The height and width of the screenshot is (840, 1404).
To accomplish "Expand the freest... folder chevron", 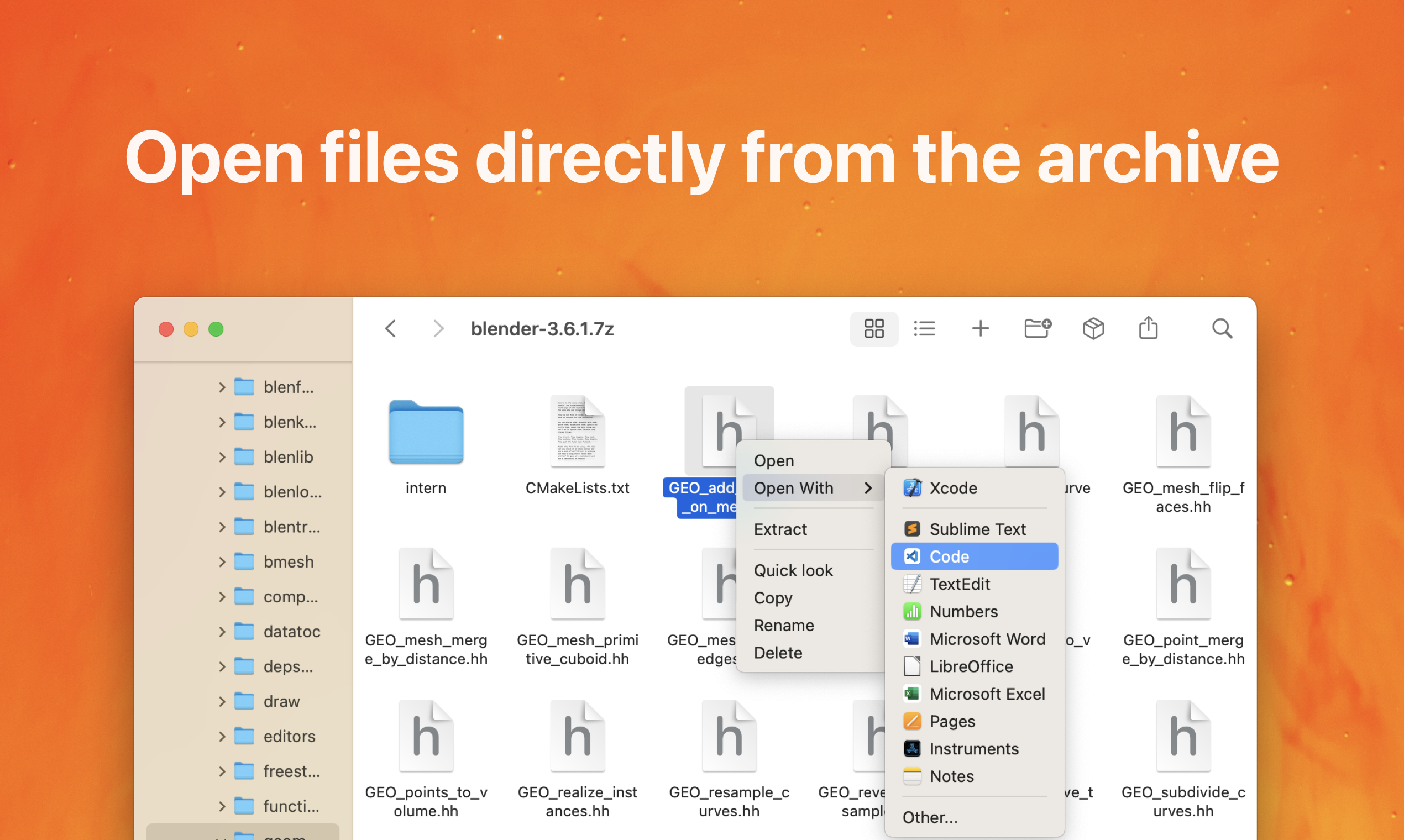I will (x=222, y=771).
